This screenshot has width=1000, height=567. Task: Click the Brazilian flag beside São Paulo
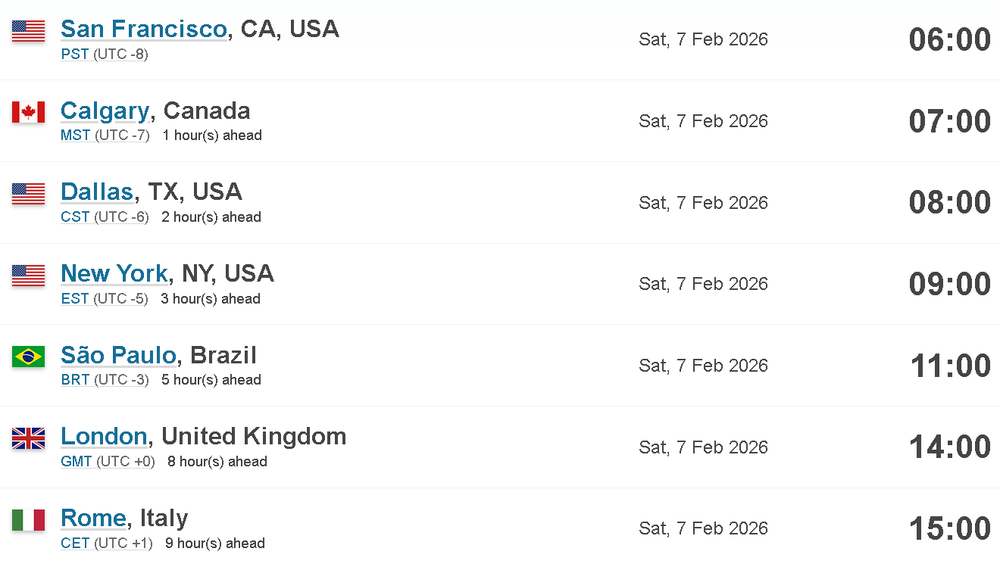(29, 357)
